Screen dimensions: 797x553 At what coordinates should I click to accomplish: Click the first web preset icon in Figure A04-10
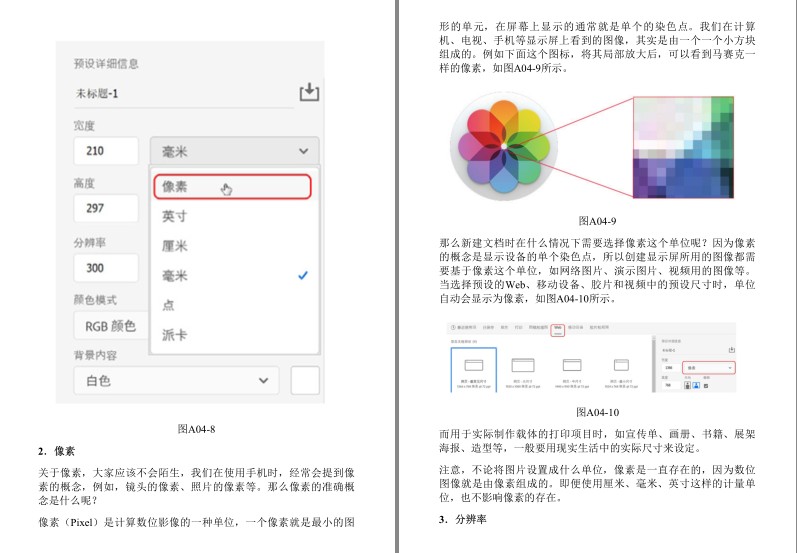(x=474, y=365)
